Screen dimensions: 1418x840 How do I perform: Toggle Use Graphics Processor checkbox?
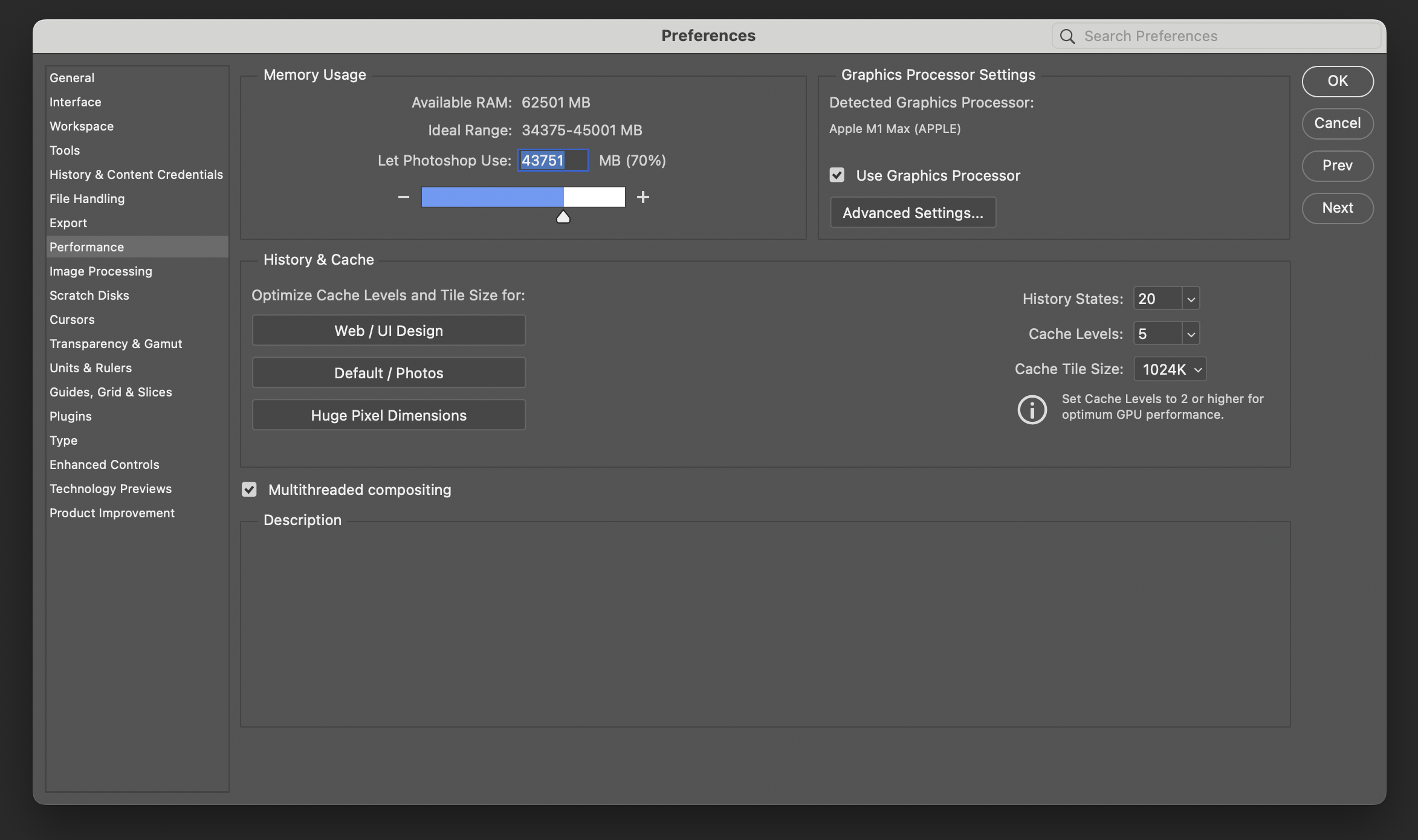(x=837, y=175)
